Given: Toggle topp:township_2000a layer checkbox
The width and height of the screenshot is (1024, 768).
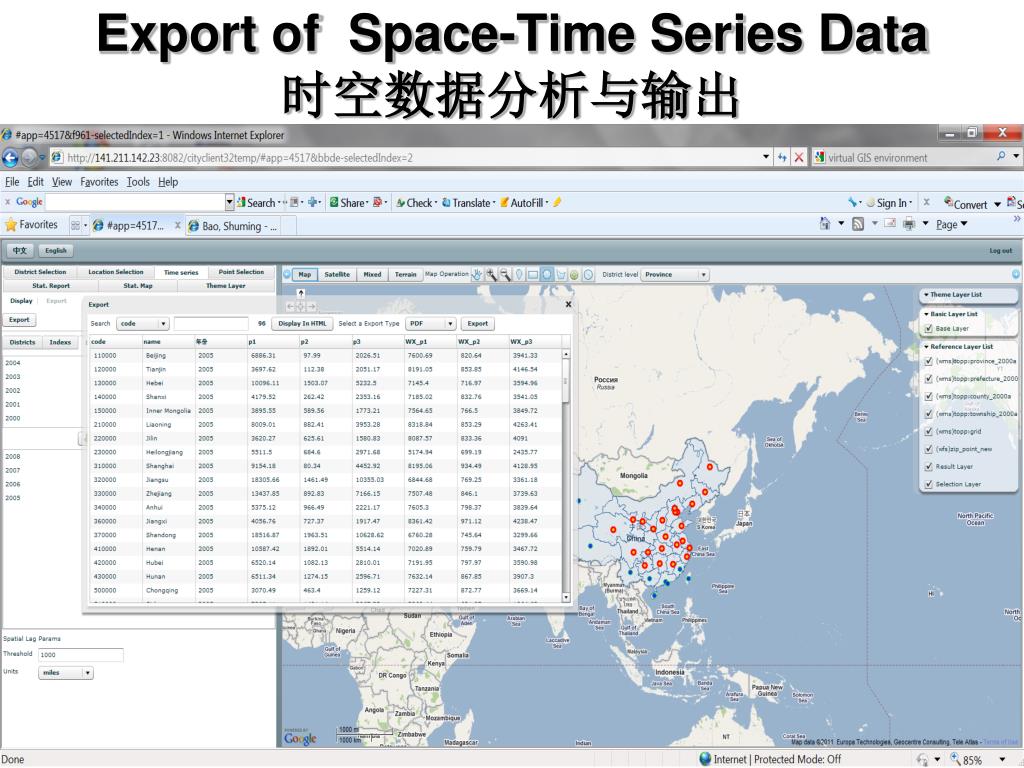Looking at the screenshot, I should click(928, 414).
